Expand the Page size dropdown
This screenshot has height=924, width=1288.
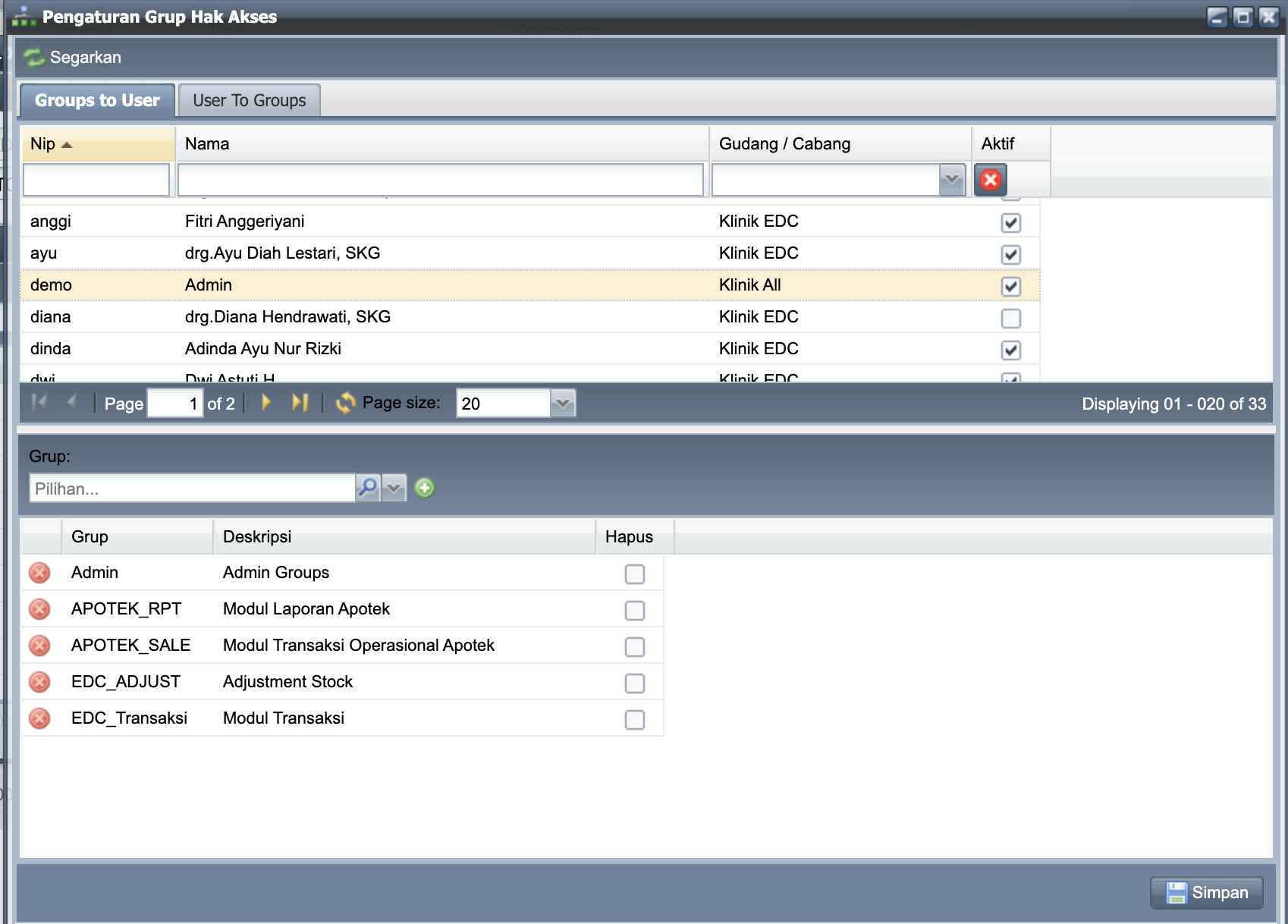point(562,404)
